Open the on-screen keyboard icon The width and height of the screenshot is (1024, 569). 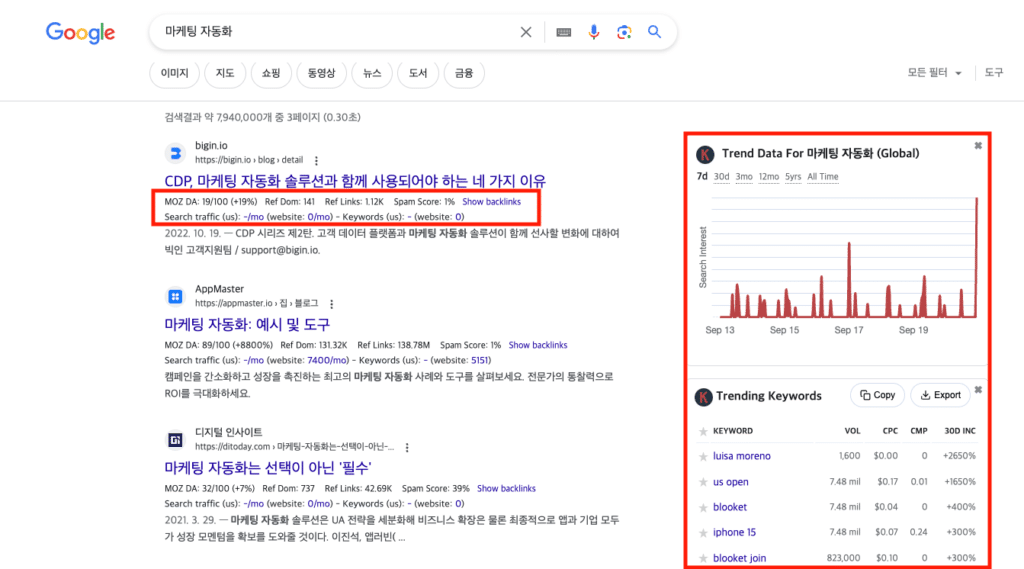click(564, 32)
